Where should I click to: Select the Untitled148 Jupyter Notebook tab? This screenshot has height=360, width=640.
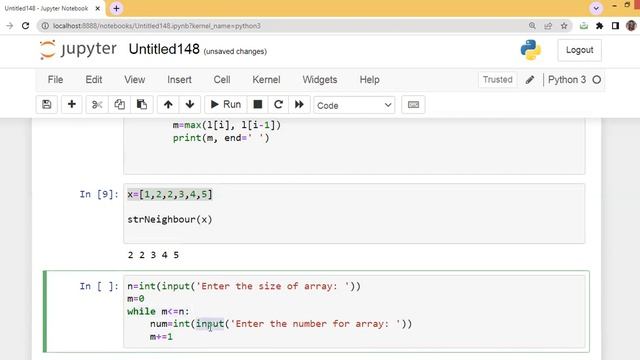(47, 8)
